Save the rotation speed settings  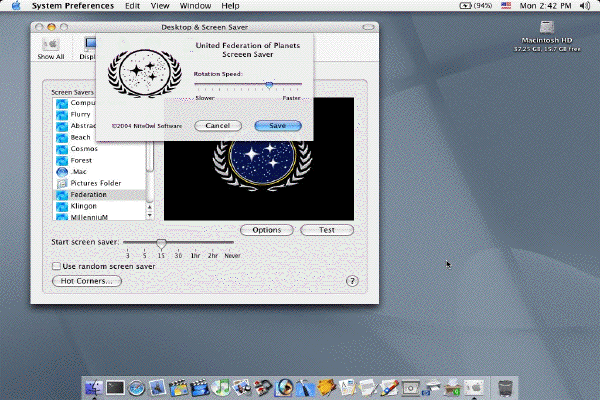(x=278, y=126)
